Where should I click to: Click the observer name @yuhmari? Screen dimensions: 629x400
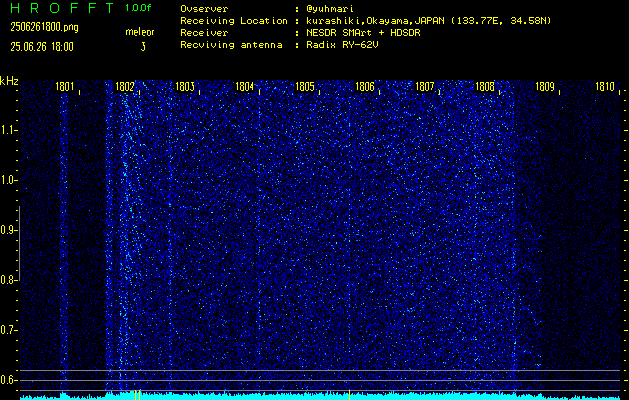(330, 9)
